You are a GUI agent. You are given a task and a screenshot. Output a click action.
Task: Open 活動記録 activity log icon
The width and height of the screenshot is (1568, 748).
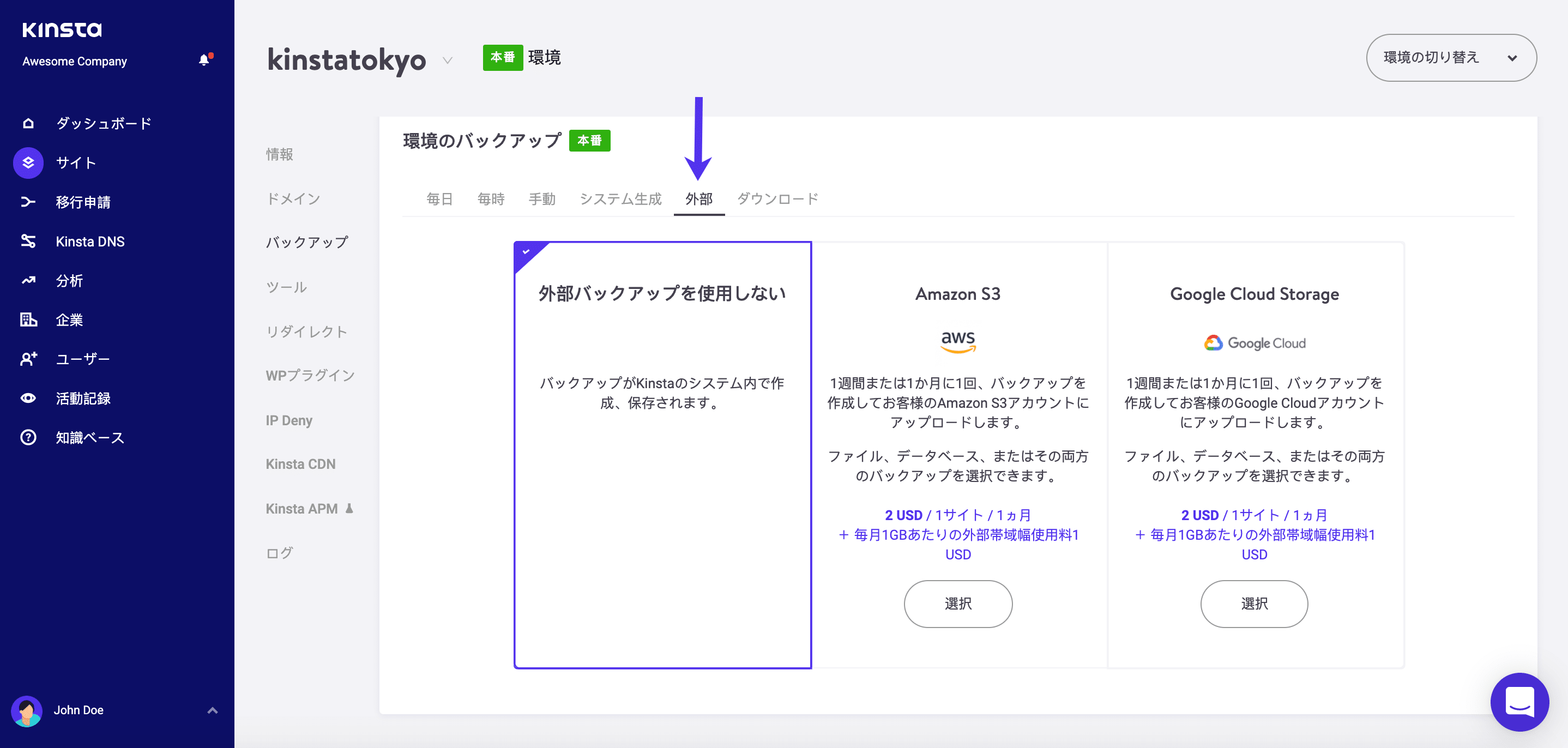[x=27, y=398]
